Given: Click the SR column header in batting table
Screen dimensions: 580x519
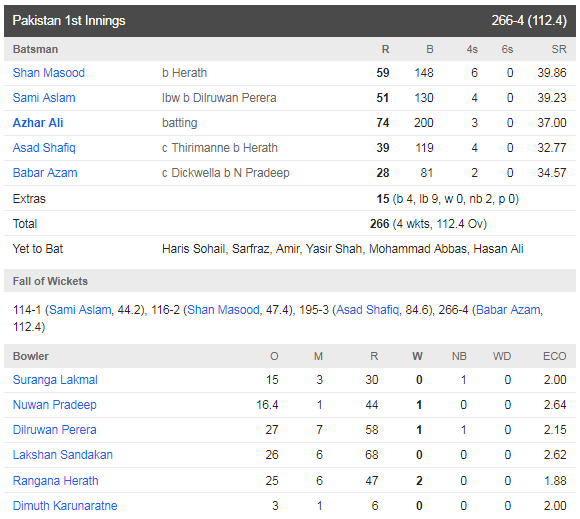Looking at the screenshot, I should (x=559, y=49).
